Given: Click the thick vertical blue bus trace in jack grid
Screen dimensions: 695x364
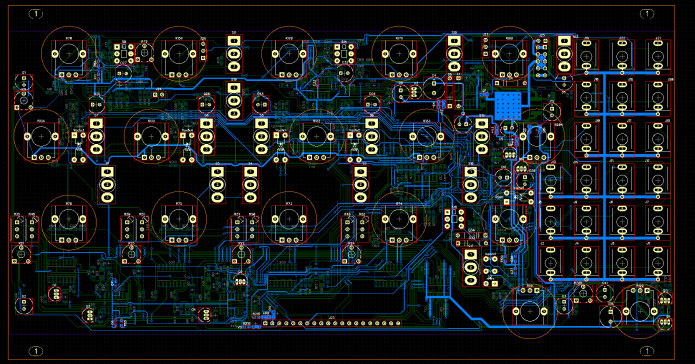Looking at the screenshot, I should tap(604, 175).
